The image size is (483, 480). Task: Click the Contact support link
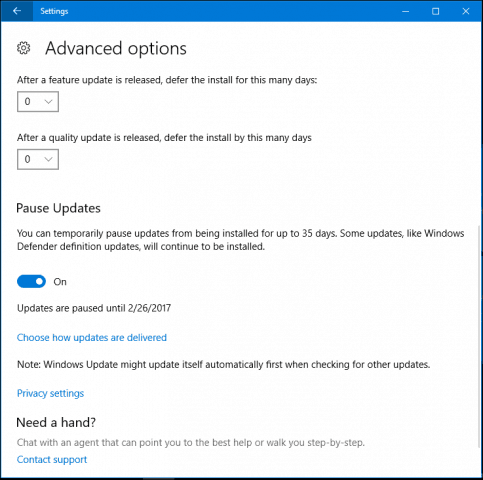coord(52,459)
